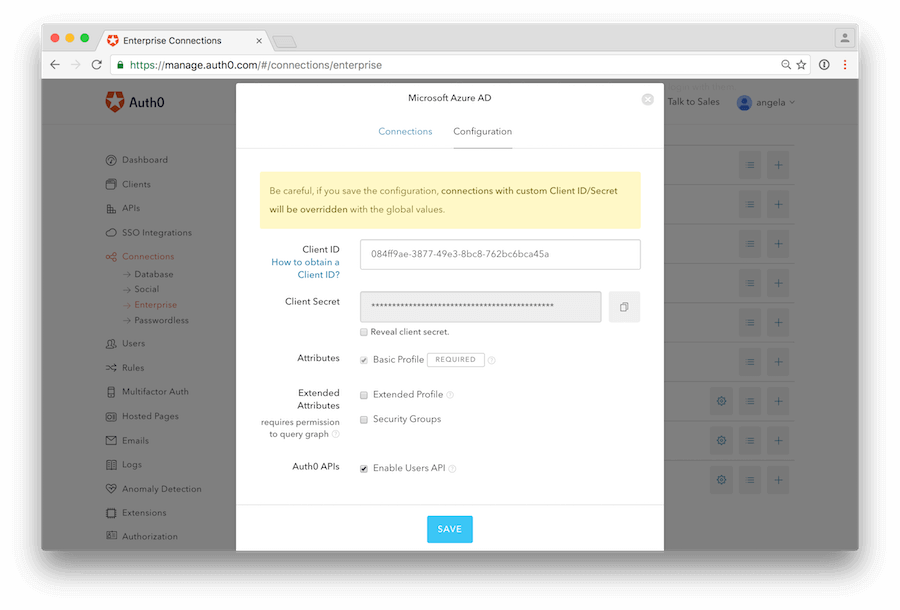Click help icon next to Basic Profile
Image resolution: width=900 pixels, height=610 pixels.
click(492, 360)
